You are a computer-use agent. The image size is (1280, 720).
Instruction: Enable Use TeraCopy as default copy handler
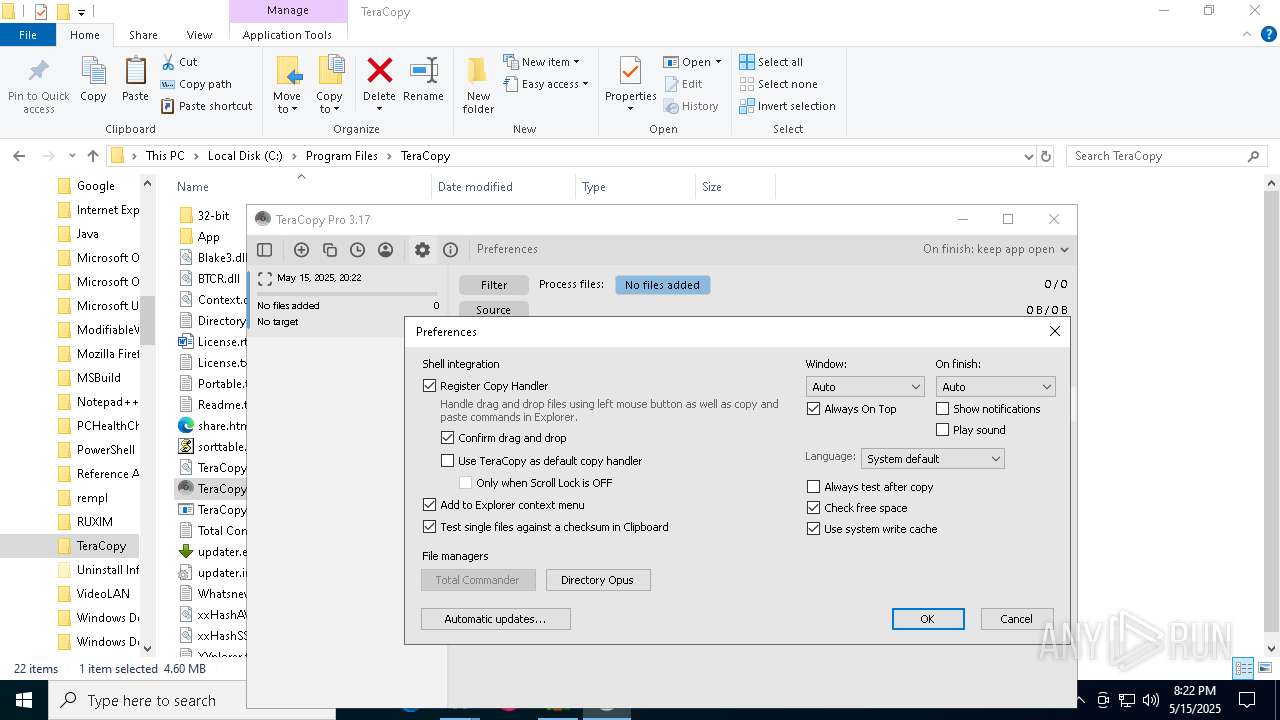(448, 461)
